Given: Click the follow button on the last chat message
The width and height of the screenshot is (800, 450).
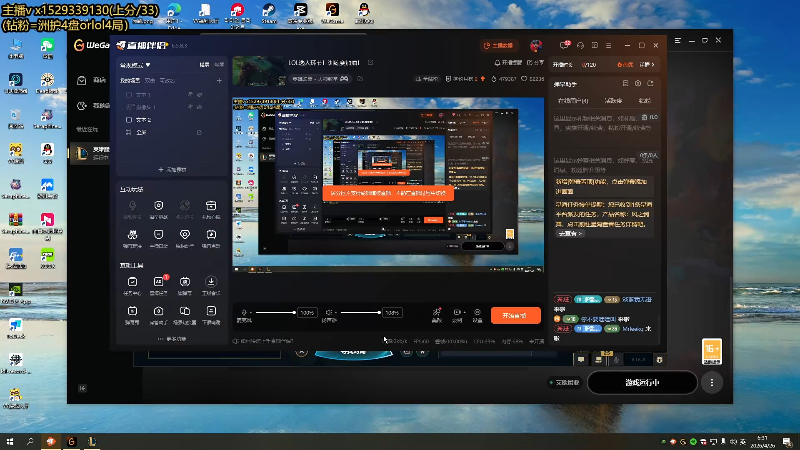Looking at the screenshot, I should [562, 329].
